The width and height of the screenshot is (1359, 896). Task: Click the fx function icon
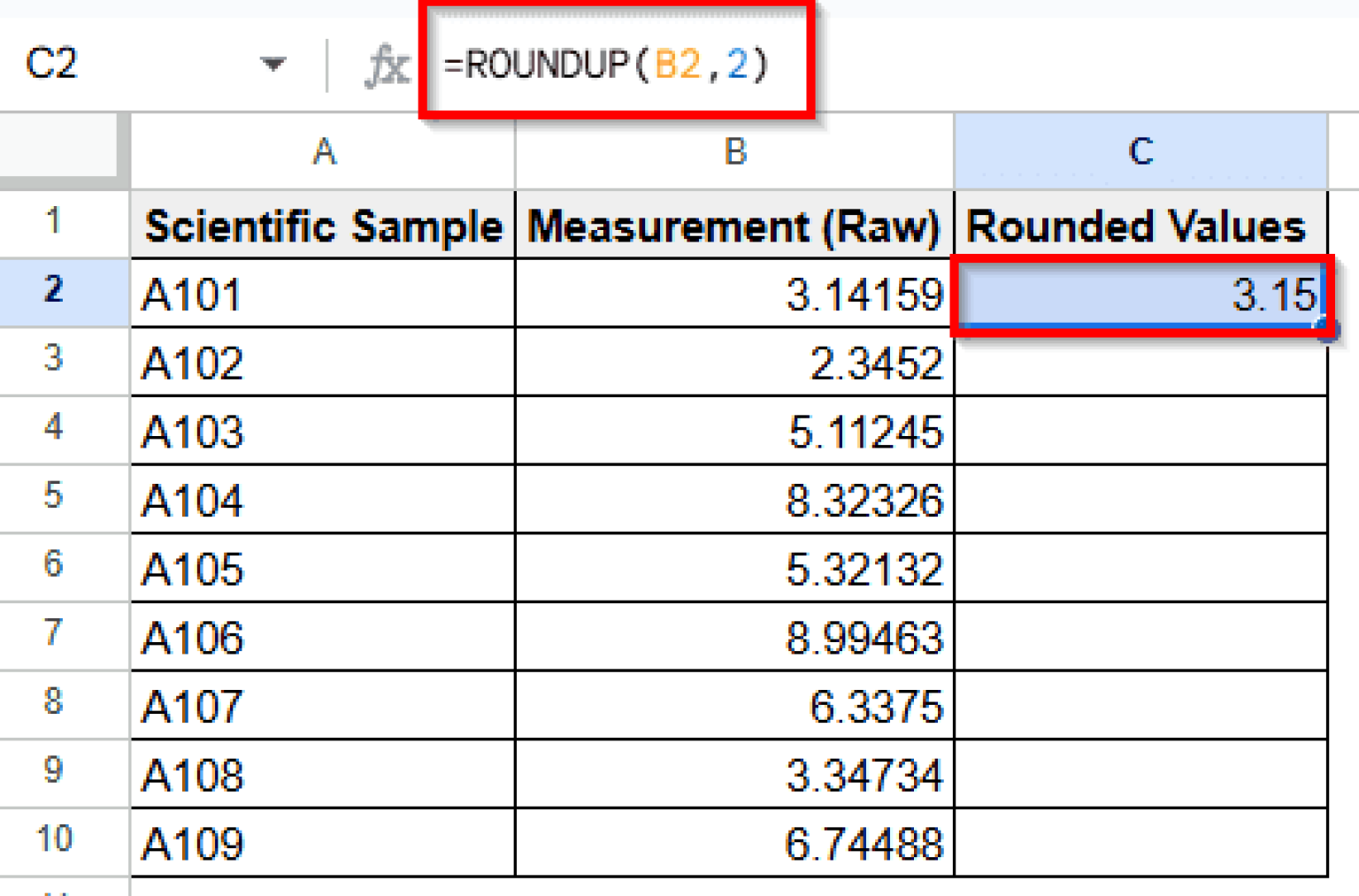(x=387, y=66)
